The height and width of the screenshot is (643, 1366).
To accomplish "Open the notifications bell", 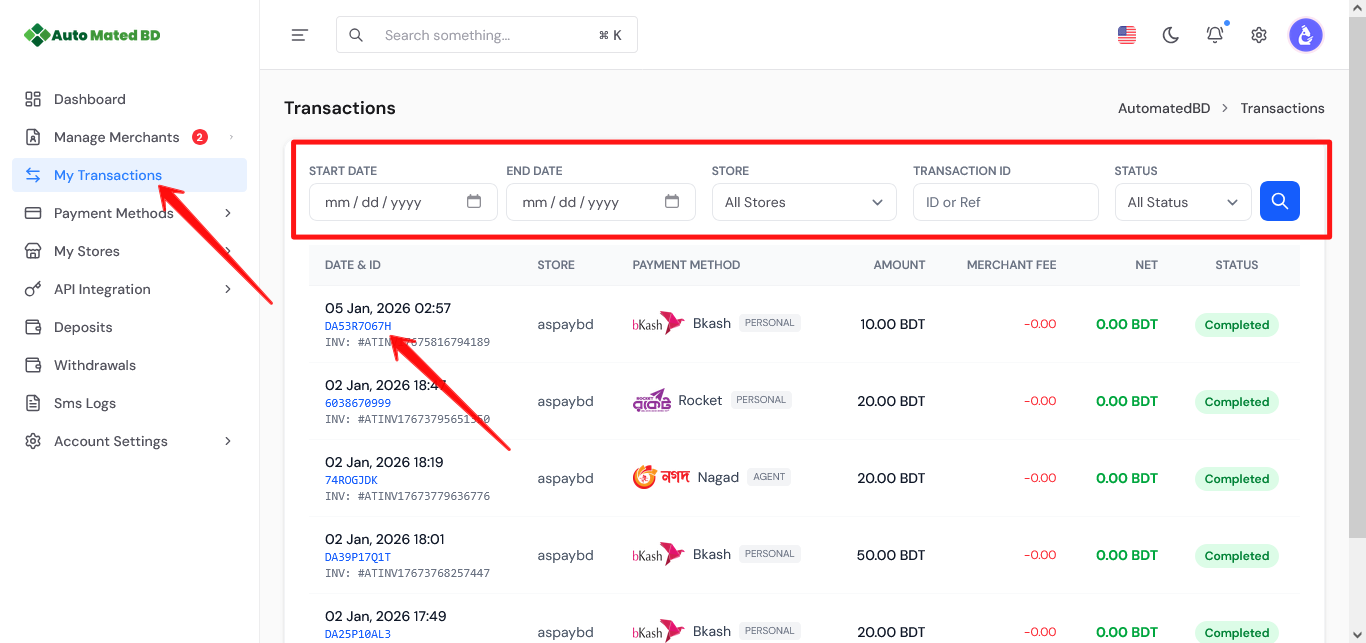I will pos(1214,33).
